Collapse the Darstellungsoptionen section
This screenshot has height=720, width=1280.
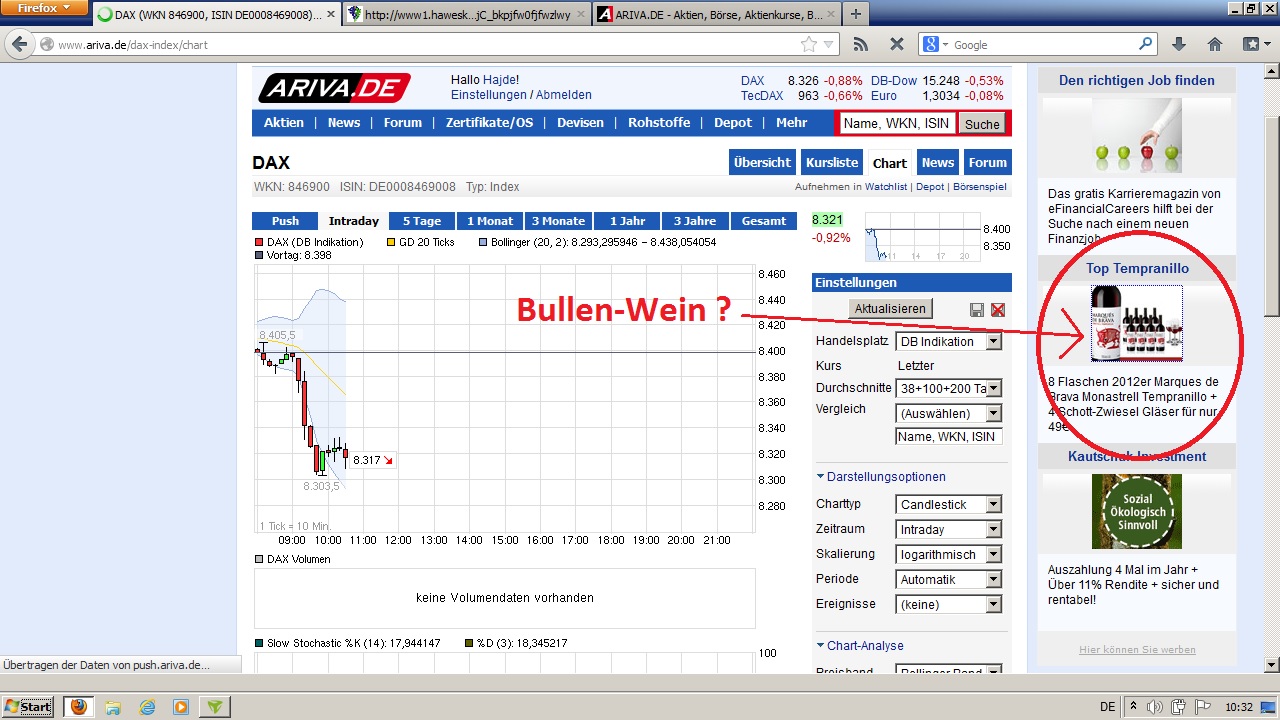point(881,477)
